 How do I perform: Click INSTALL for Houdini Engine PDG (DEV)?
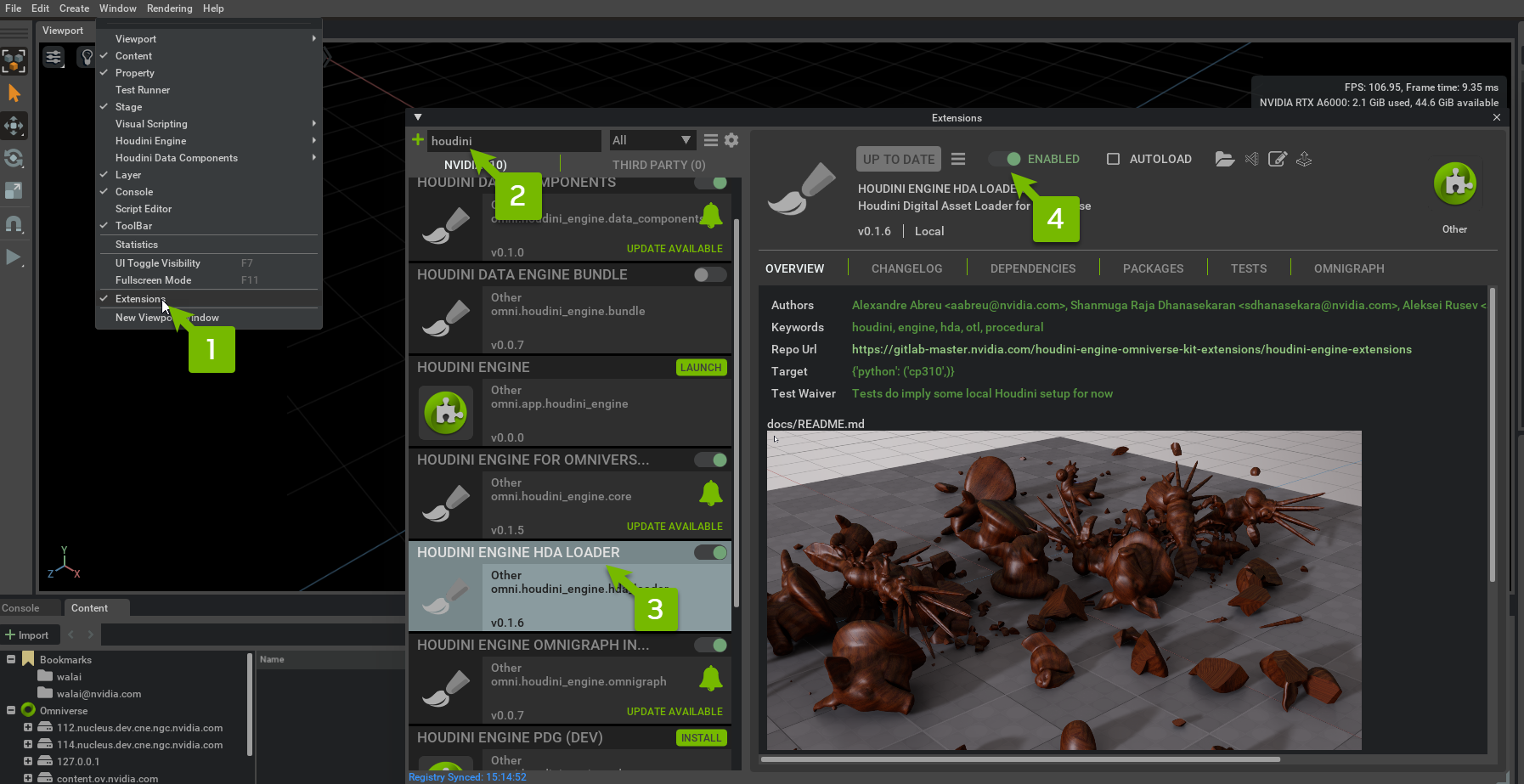click(701, 738)
